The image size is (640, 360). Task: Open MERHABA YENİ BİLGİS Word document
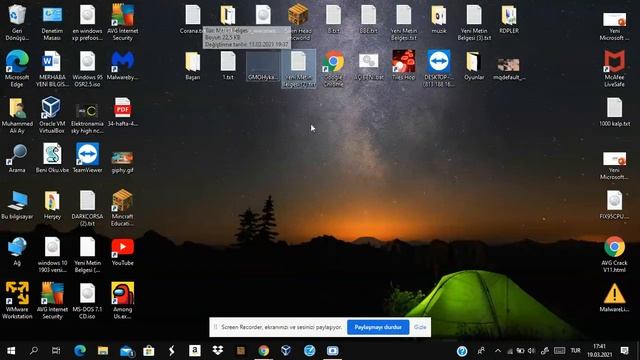pyautogui.click(x=52, y=69)
